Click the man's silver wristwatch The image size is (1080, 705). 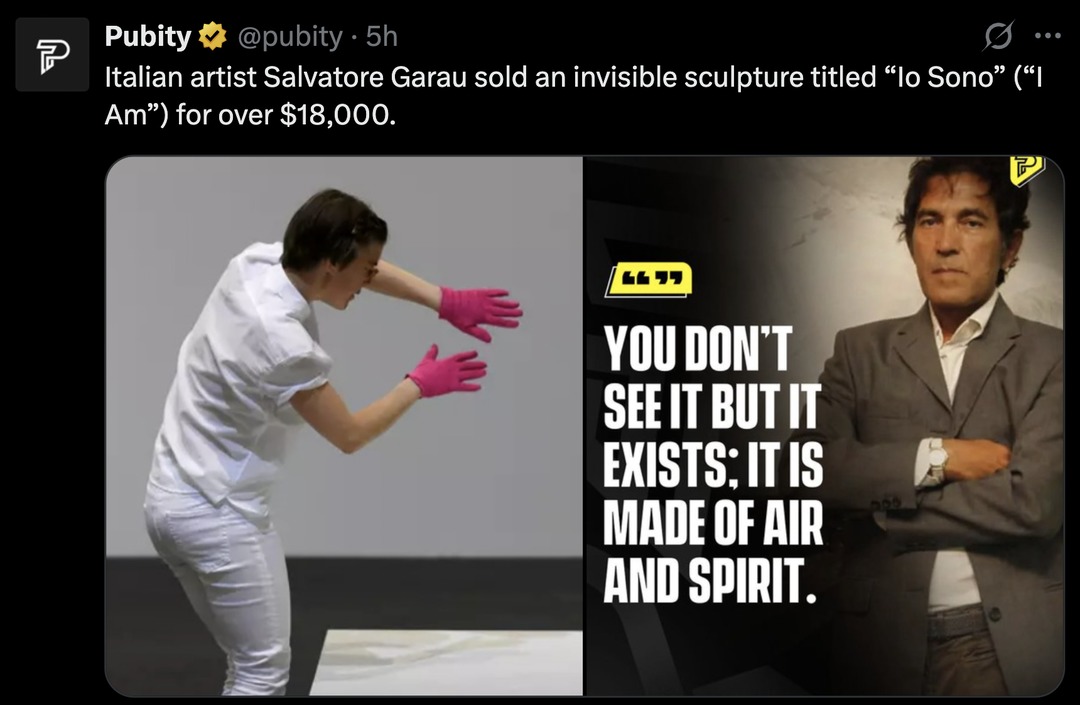[x=936, y=461]
